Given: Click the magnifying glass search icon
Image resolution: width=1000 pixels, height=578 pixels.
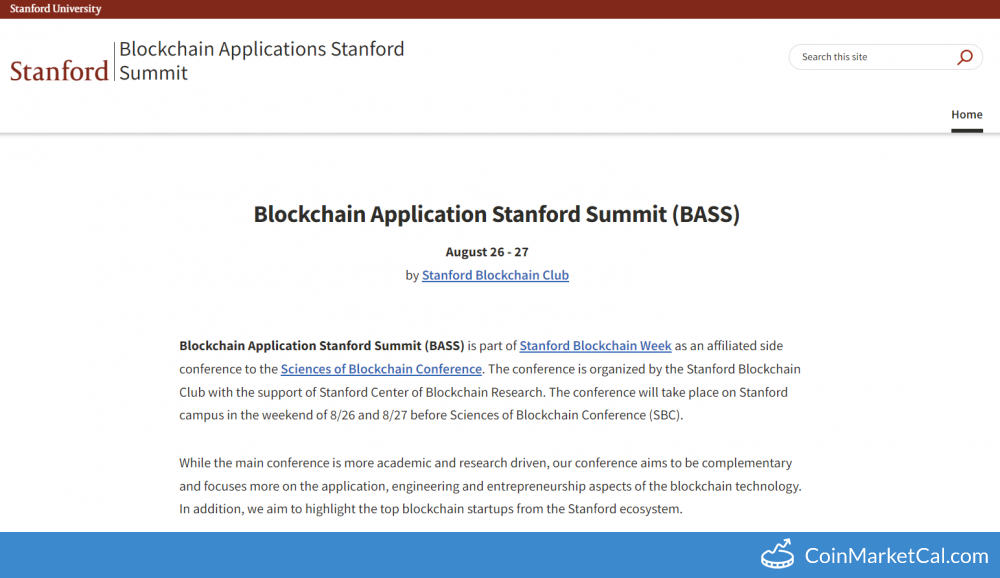Looking at the screenshot, I should coord(964,57).
